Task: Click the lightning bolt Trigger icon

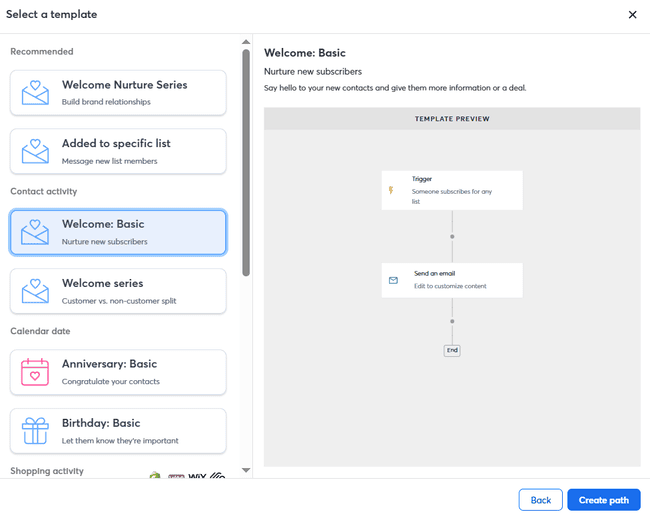Action: coord(392,190)
